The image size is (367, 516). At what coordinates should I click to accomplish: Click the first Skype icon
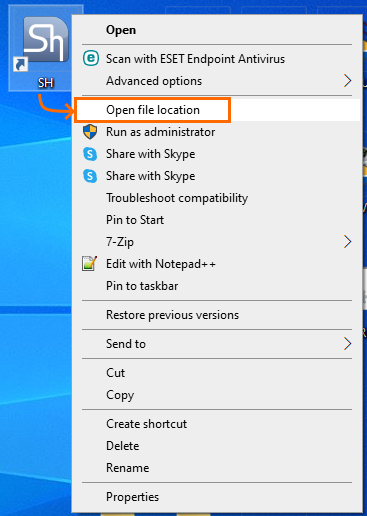[90, 154]
